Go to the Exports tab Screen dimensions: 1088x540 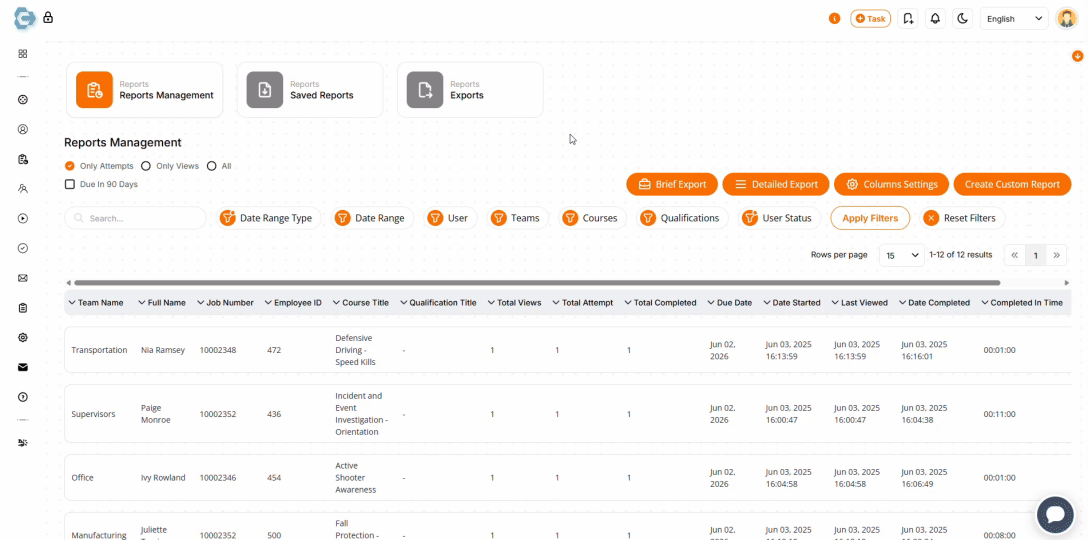point(470,90)
